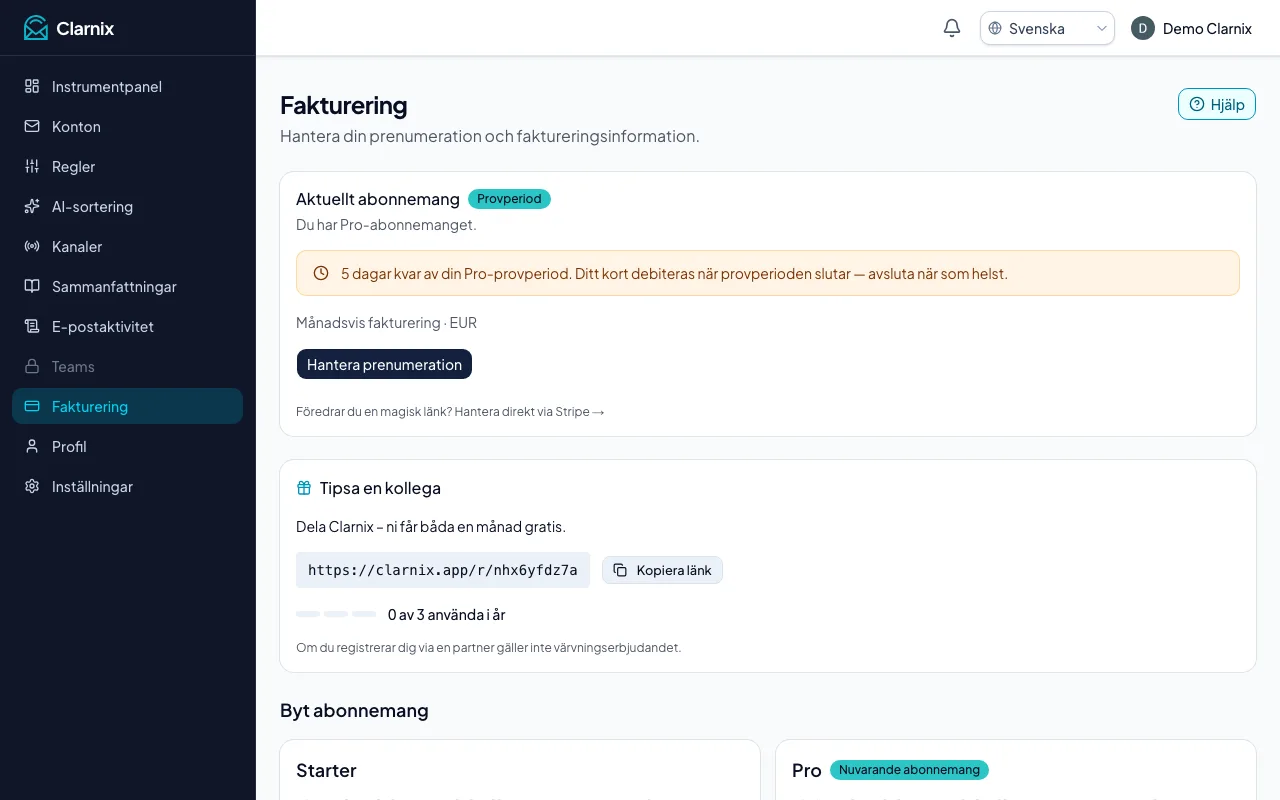This screenshot has width=1280, height=800.
Task: Click the 'Hantera din prenumeration' subtitle text
Action: tap(490, 136)
